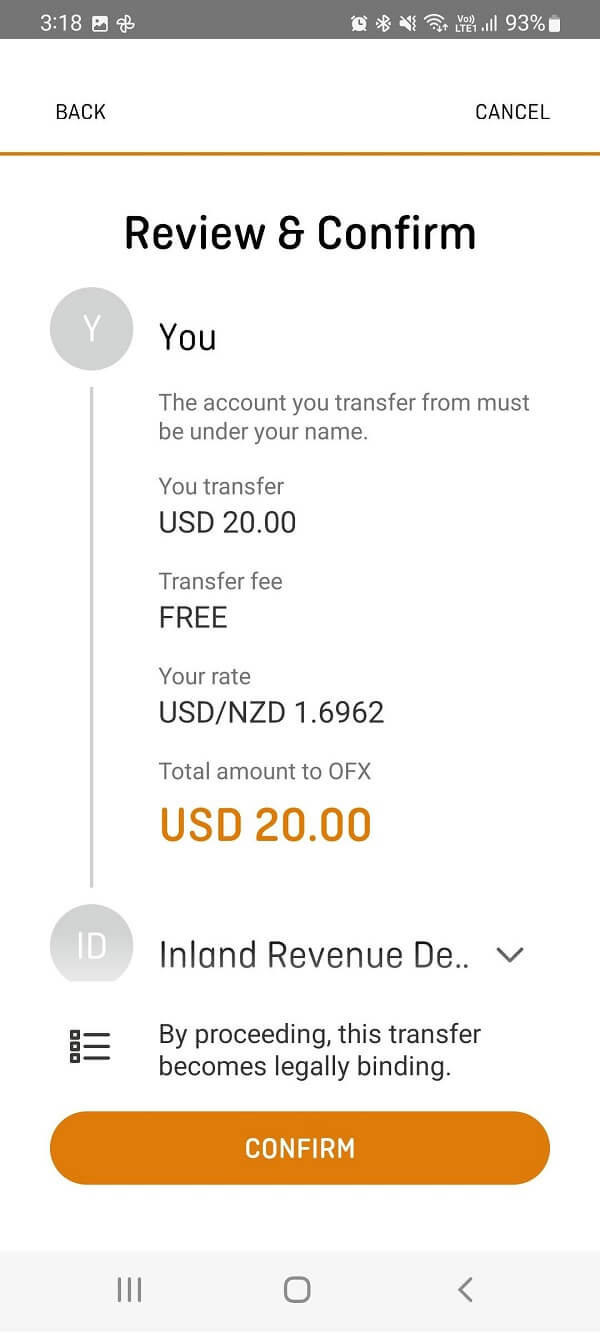Tap the mobile signal strength indicator
Screen dimensions: 600x1333
click(x=492, y=22)
